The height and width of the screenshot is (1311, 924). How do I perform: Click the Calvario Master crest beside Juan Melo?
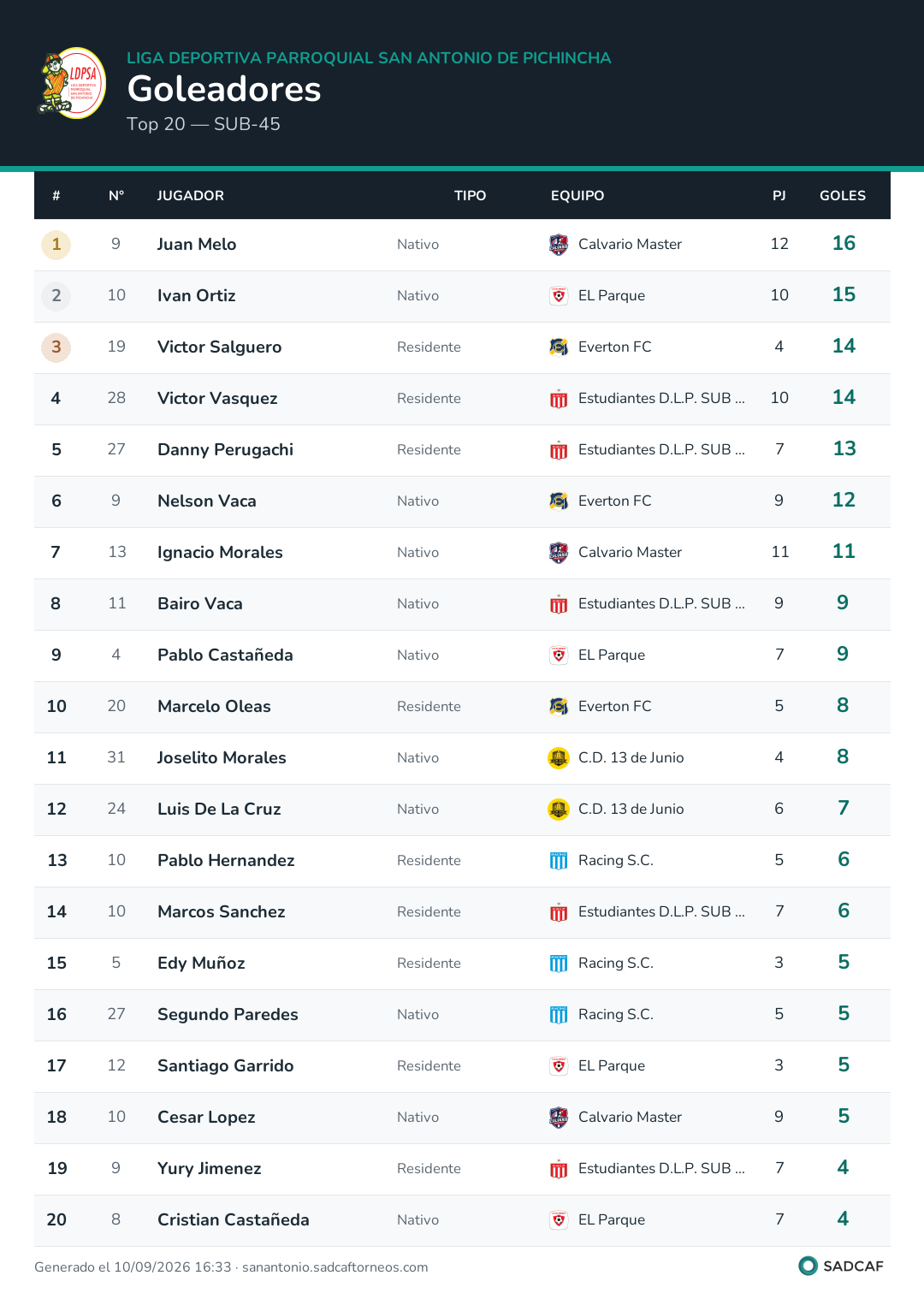[x=559, y=245]
